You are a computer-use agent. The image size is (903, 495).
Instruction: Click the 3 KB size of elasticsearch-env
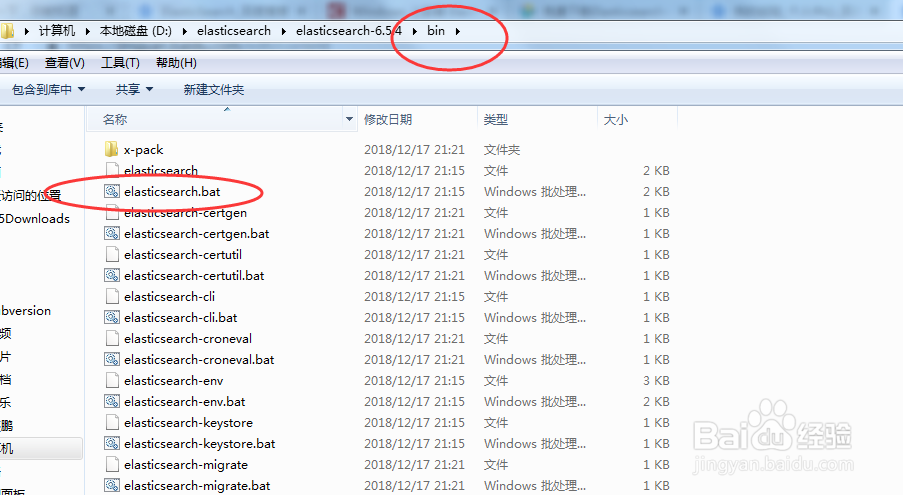pyautogui.click(x=656, y=380)
